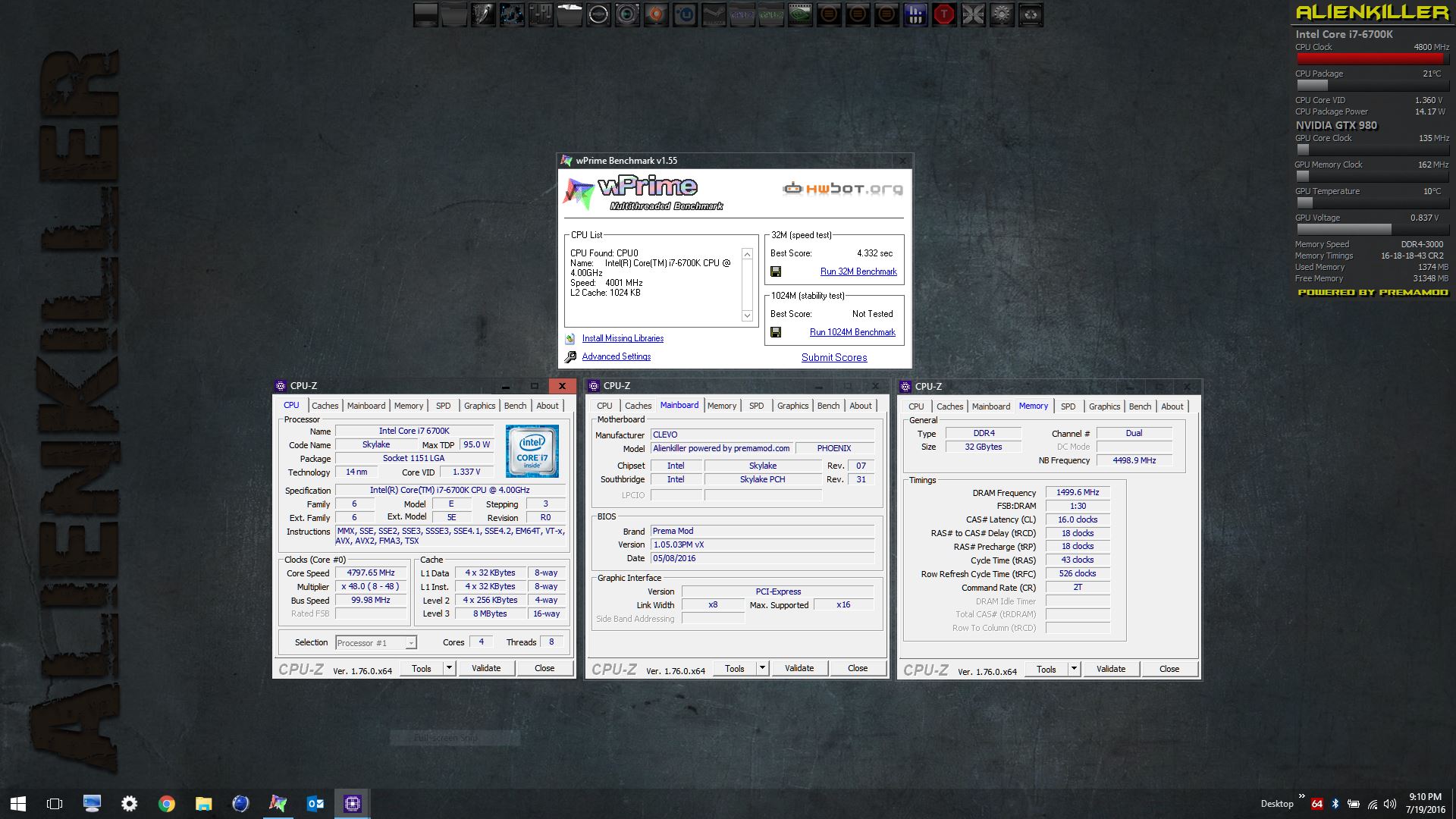Open the blue bars icon in the top dock
The width and height of the screenshot is (1456, 819).
915,14
